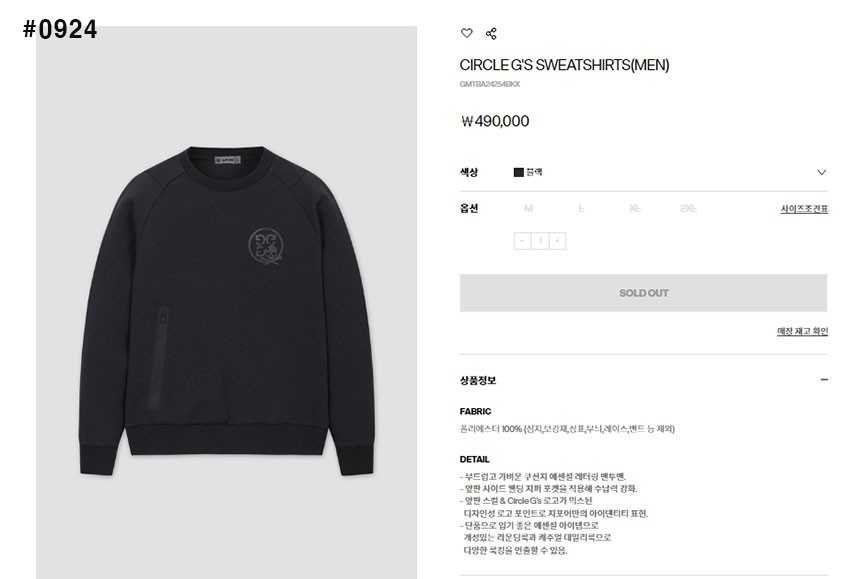Screen dimensions: 860x579
Task: Choose size XL option
Action: [x=634, y=208]
